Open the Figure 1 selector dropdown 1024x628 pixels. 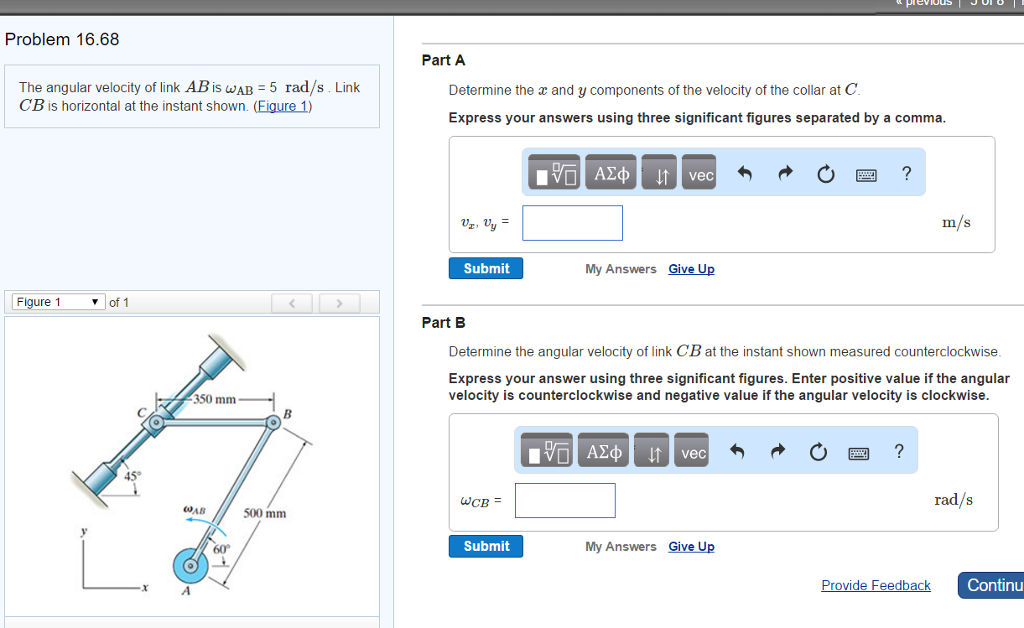click(x=55, y=301)
